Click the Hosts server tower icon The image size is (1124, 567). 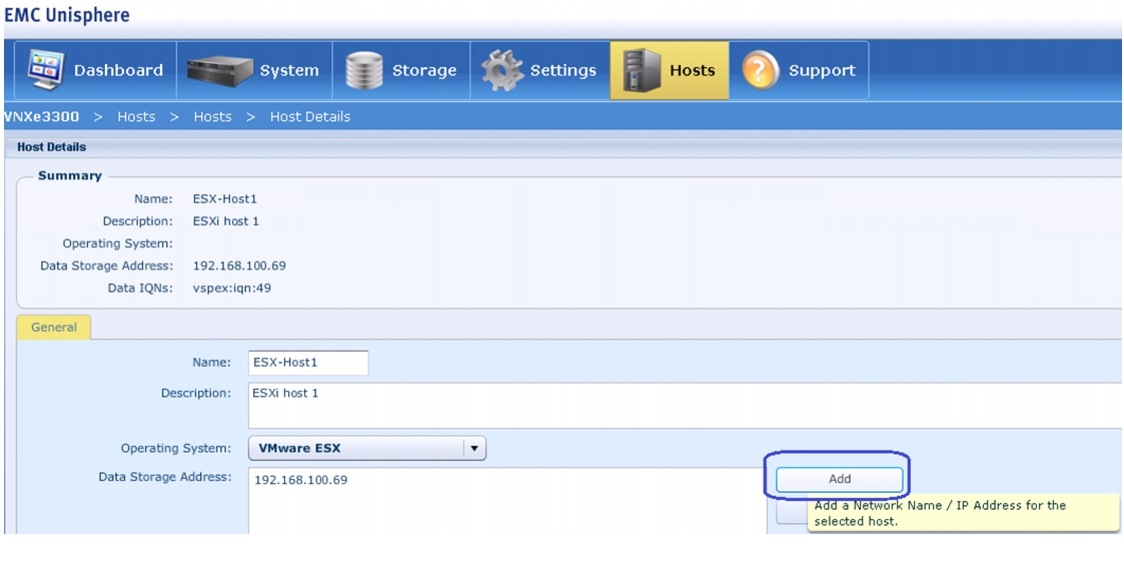click(x=641, y=70)
